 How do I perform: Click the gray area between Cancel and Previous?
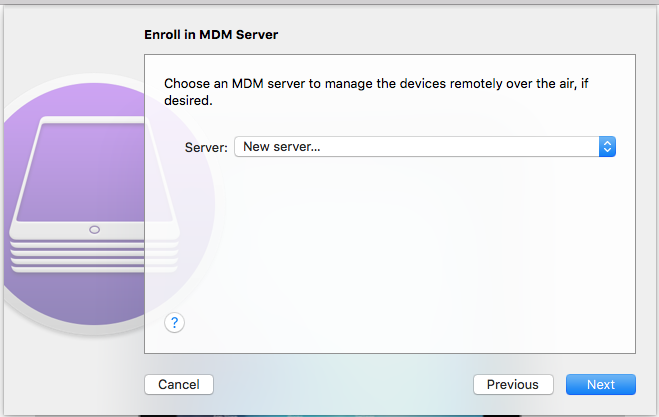340,384
